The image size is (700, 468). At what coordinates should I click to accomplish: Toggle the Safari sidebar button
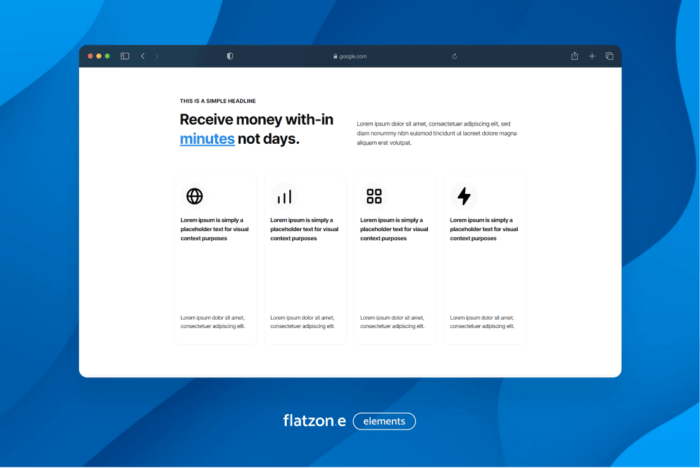coord(125,56)
